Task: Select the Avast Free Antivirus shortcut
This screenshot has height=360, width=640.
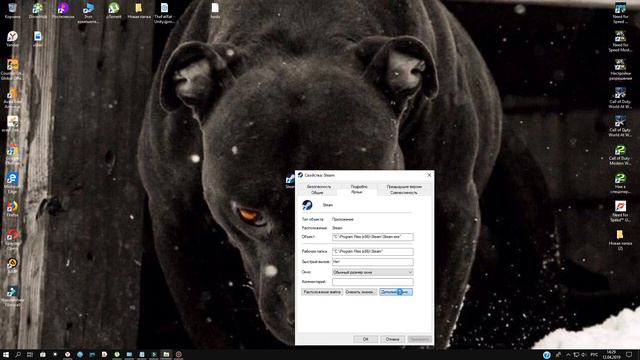Action: [x=12, y=98]
